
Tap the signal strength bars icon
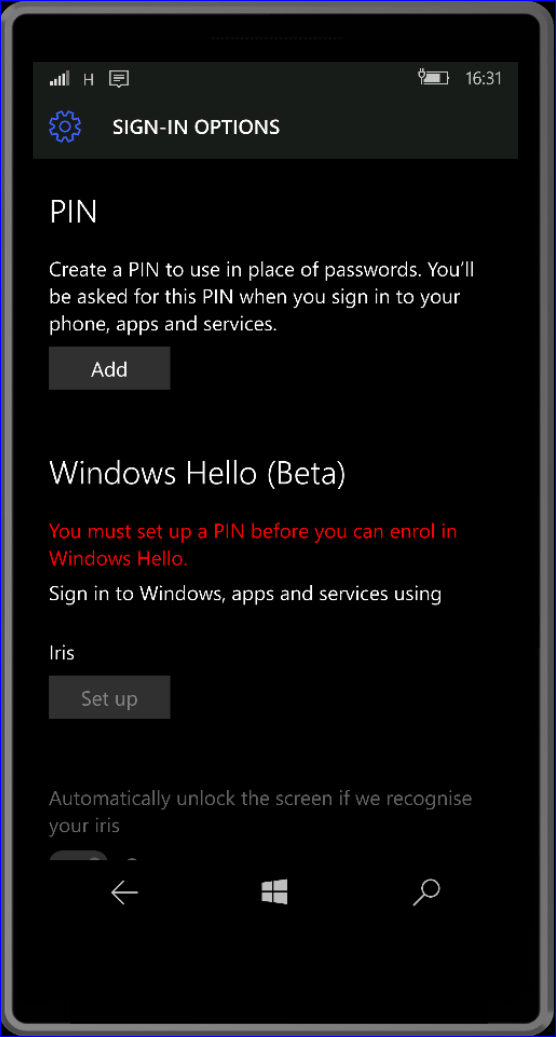(x=60, y=79)
